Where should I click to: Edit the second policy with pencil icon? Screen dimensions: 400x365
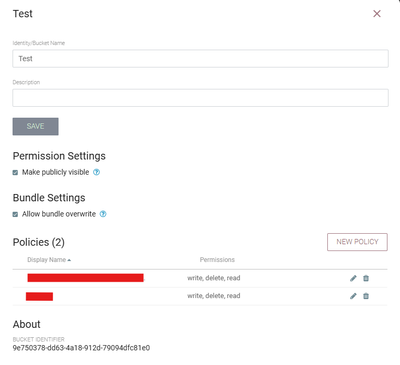click(x=353, y=296)
